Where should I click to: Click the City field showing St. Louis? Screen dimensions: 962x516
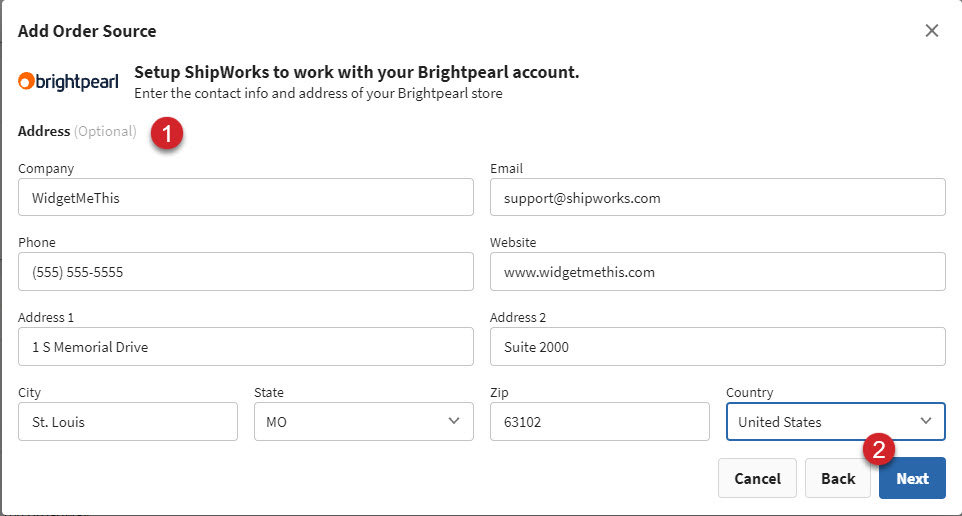point(128,422)
